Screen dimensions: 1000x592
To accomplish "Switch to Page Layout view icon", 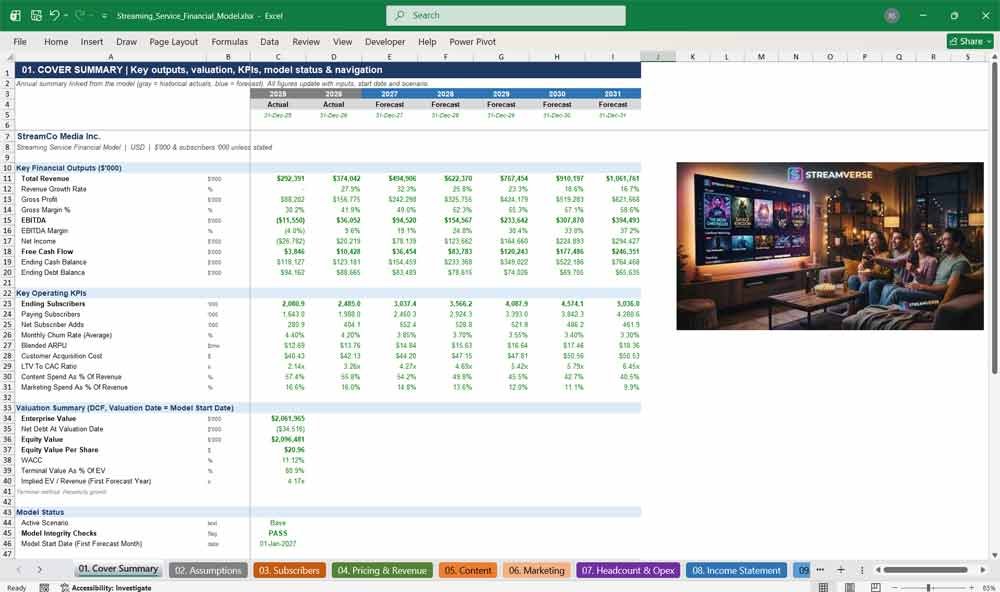I will [849, 587].
